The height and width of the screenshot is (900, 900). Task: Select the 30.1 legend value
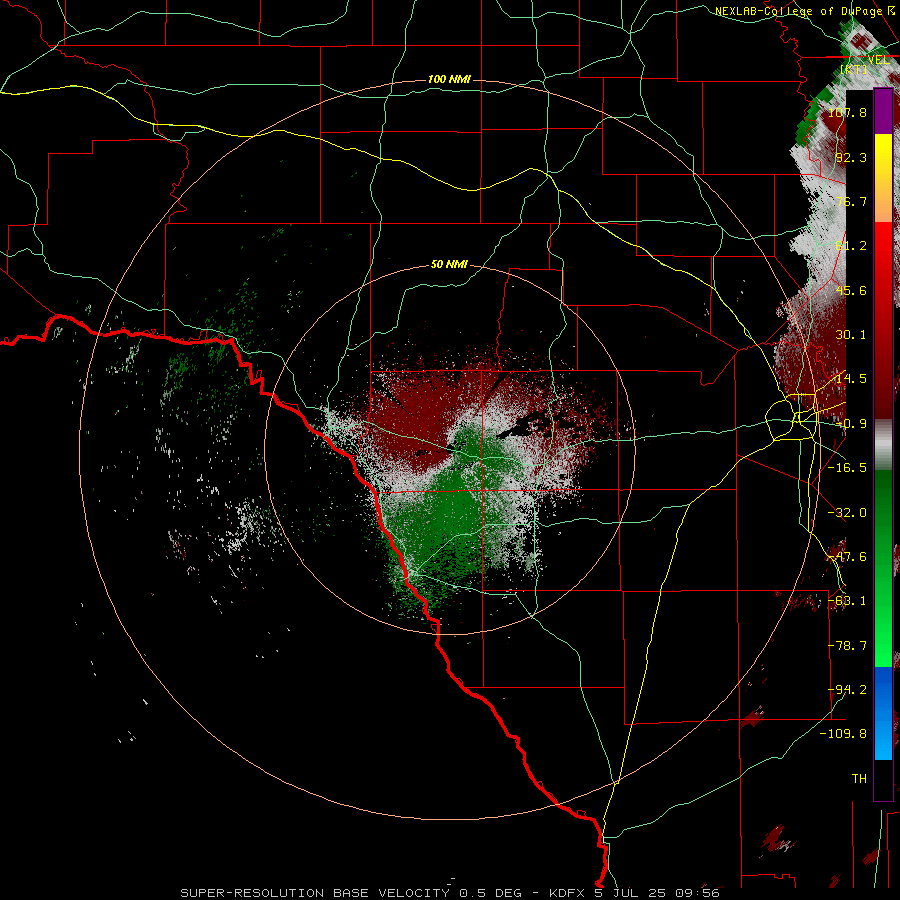click(x=851, y=335)
